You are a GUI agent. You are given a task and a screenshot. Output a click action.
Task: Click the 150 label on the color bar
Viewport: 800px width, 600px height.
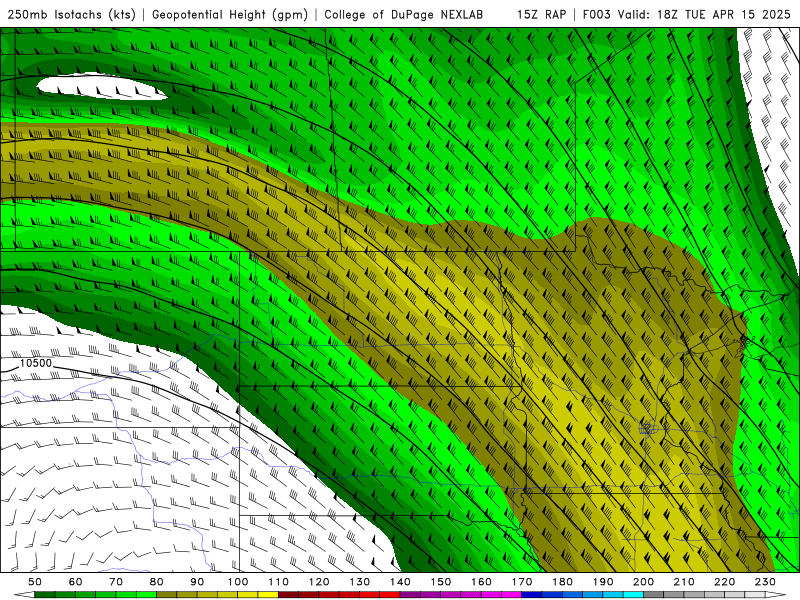click(x=441, y=582)
